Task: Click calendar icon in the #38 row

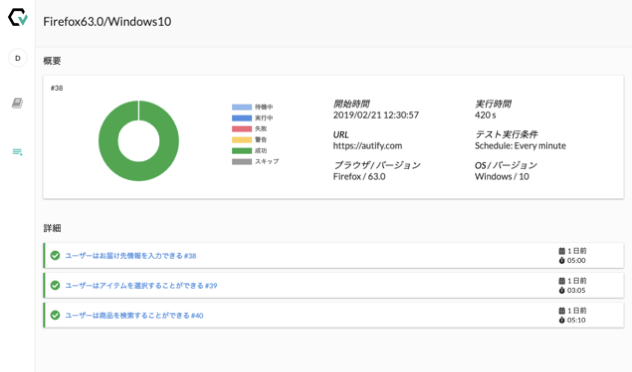Action: pyautogui.click(x=561, y=251)
